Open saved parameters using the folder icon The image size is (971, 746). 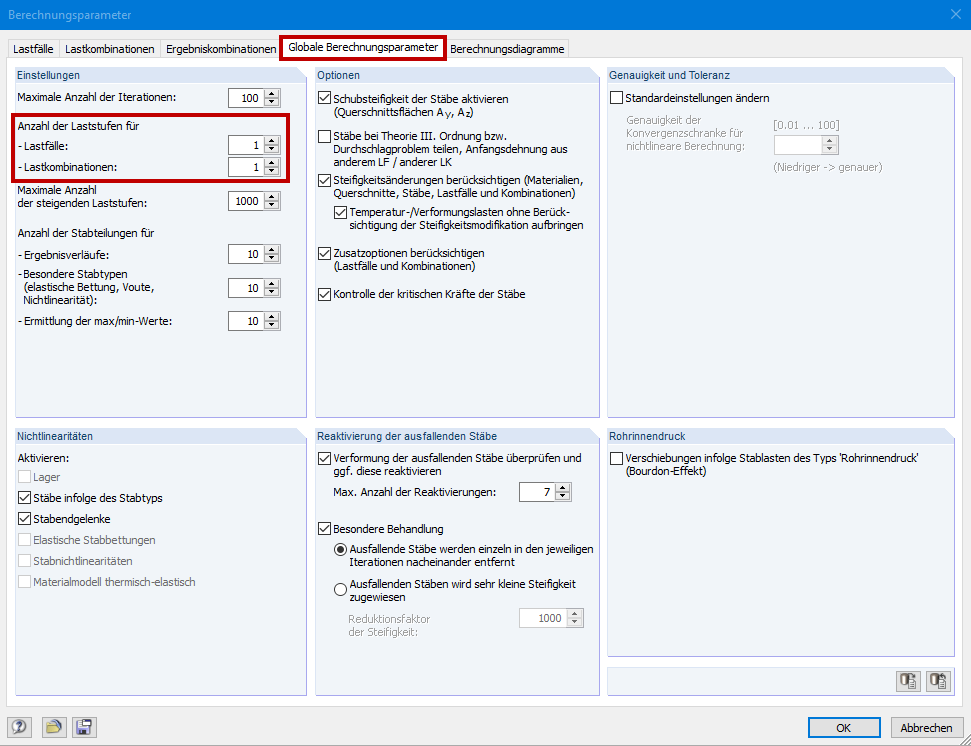(55, 727)
